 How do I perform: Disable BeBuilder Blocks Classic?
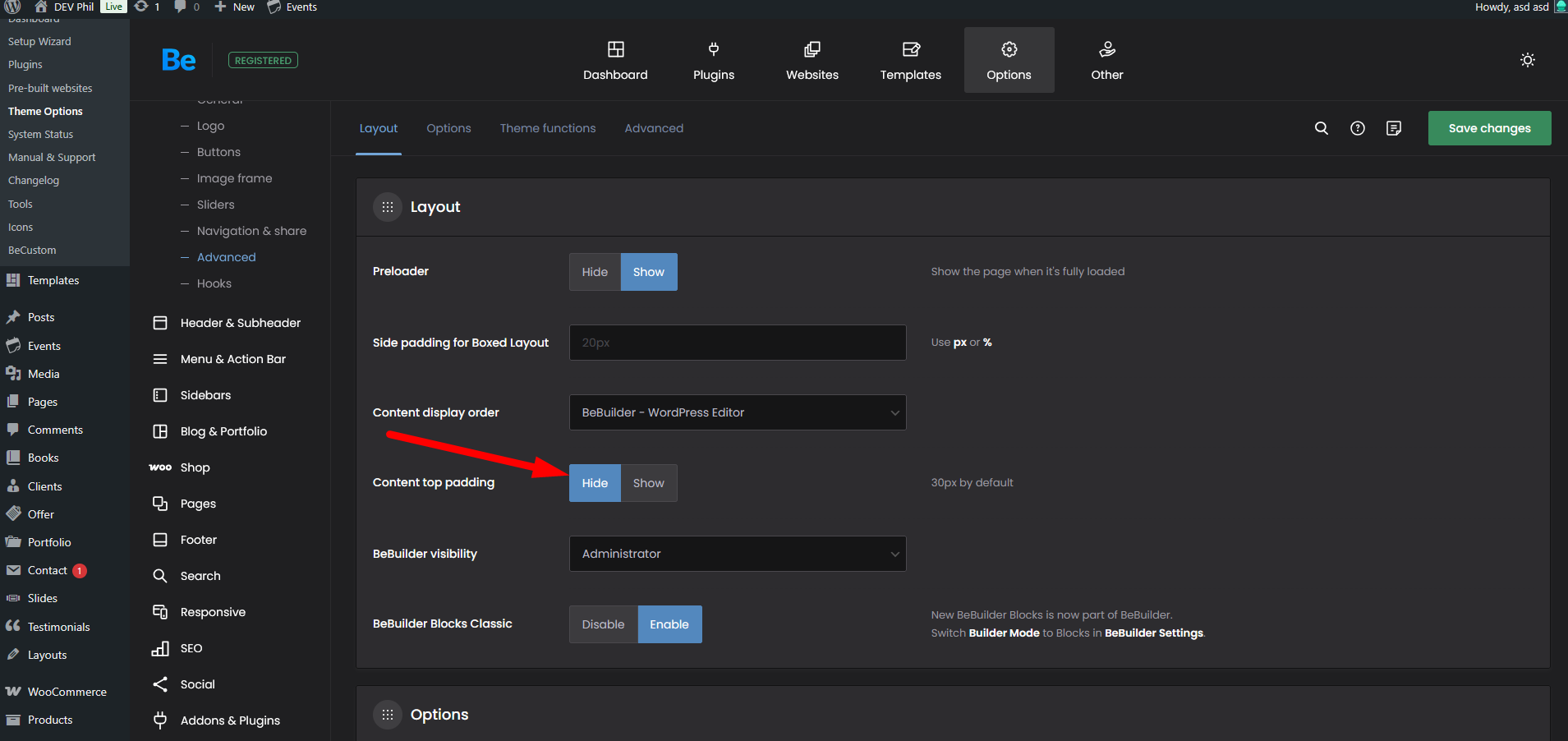click(x=603, y=624)
